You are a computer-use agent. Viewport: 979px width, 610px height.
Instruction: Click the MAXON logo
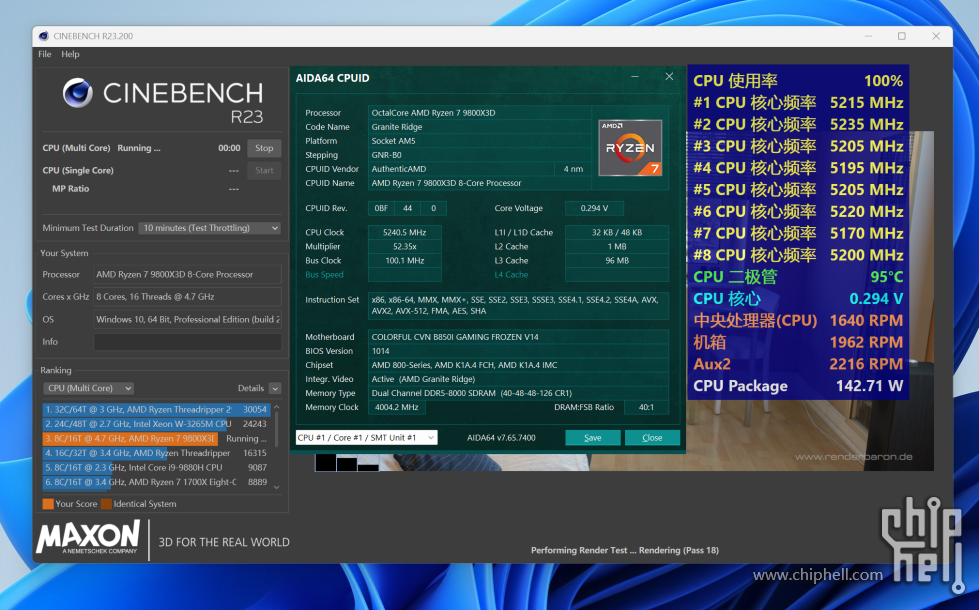pos(88,537)
